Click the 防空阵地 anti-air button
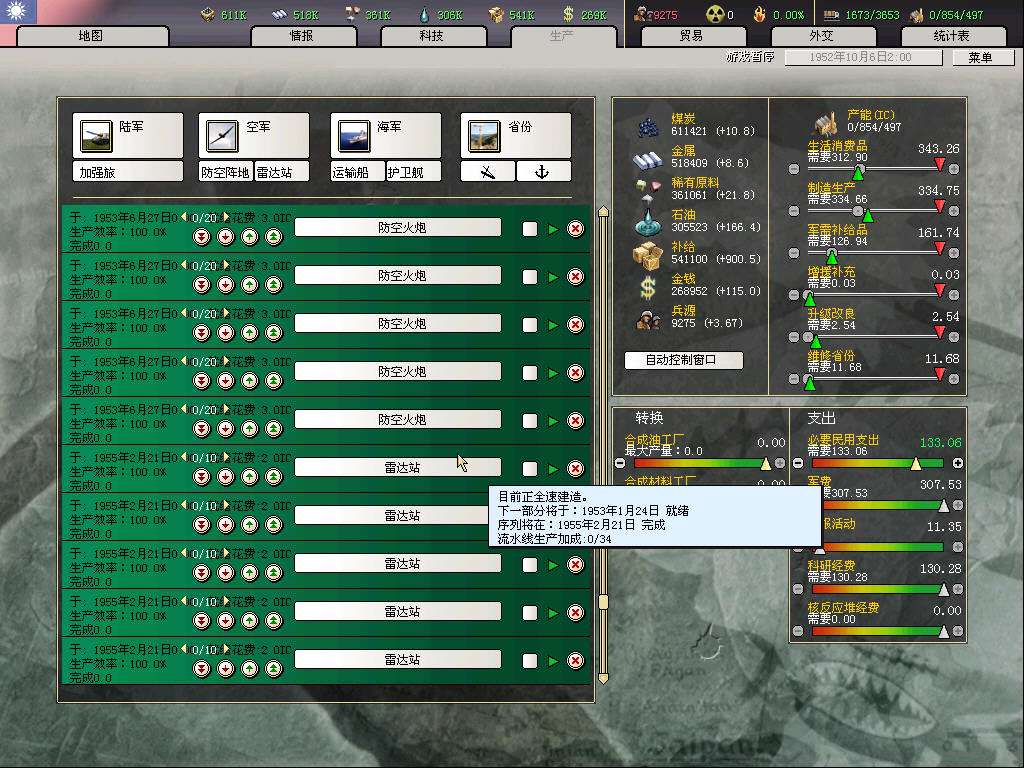 coord(225,172)
